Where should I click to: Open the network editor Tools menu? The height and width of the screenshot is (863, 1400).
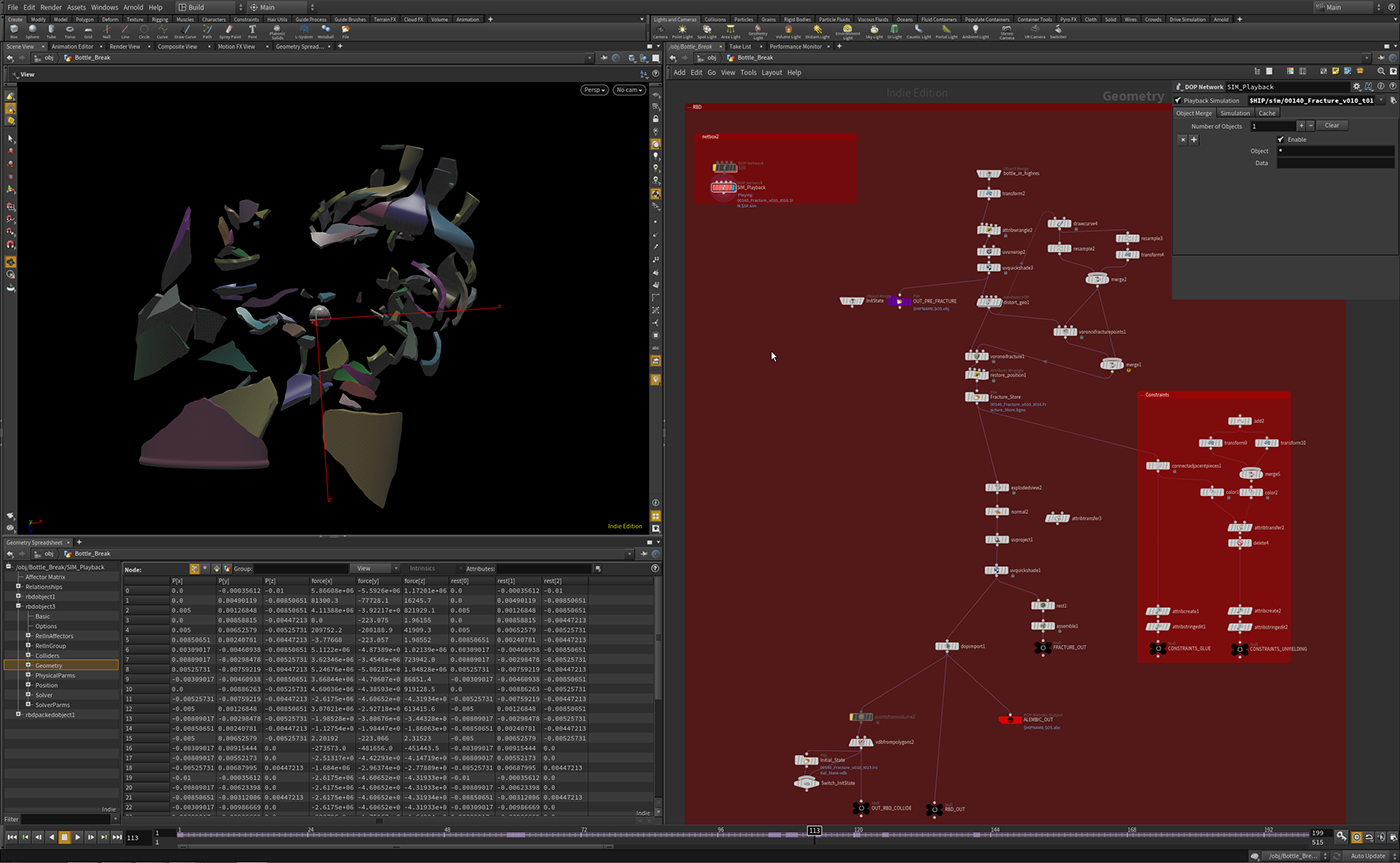(748, 72)
